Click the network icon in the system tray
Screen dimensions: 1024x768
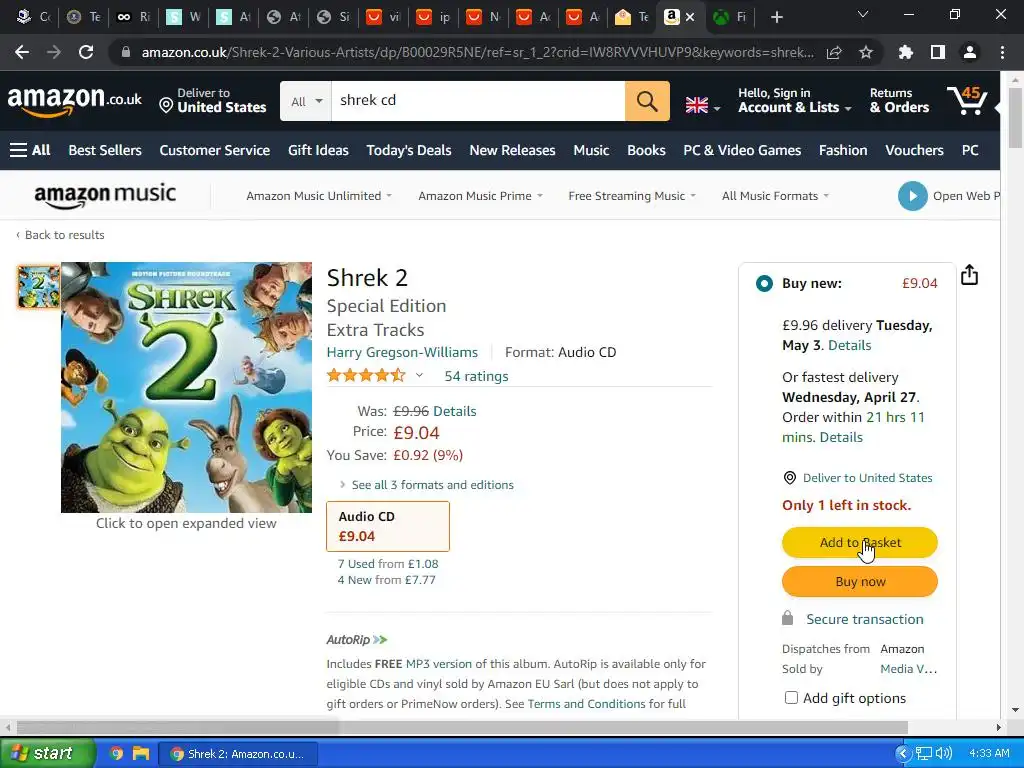click(x=923, y=754)
